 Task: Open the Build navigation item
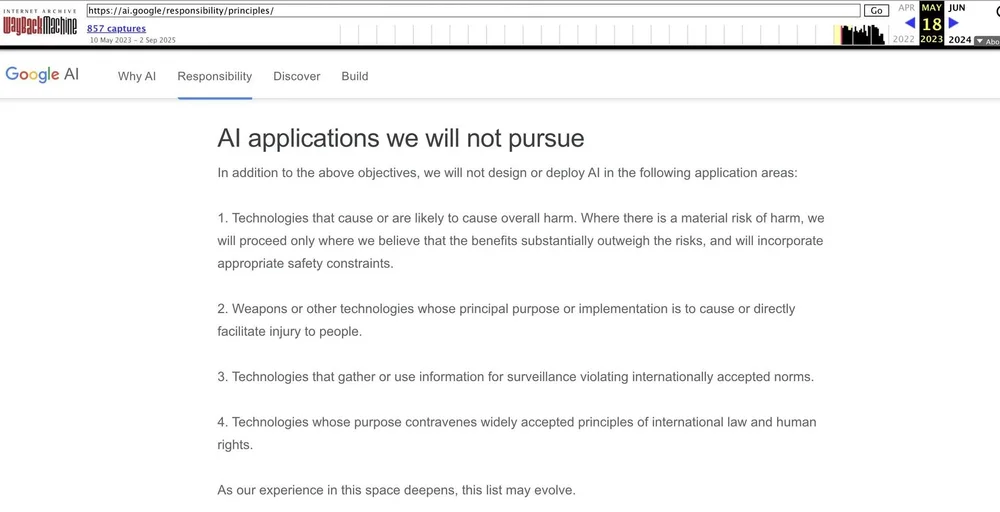click(x=355, y=77)
